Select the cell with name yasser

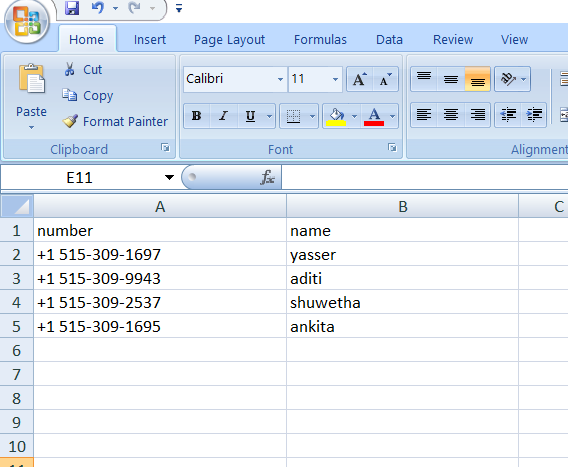402,254
